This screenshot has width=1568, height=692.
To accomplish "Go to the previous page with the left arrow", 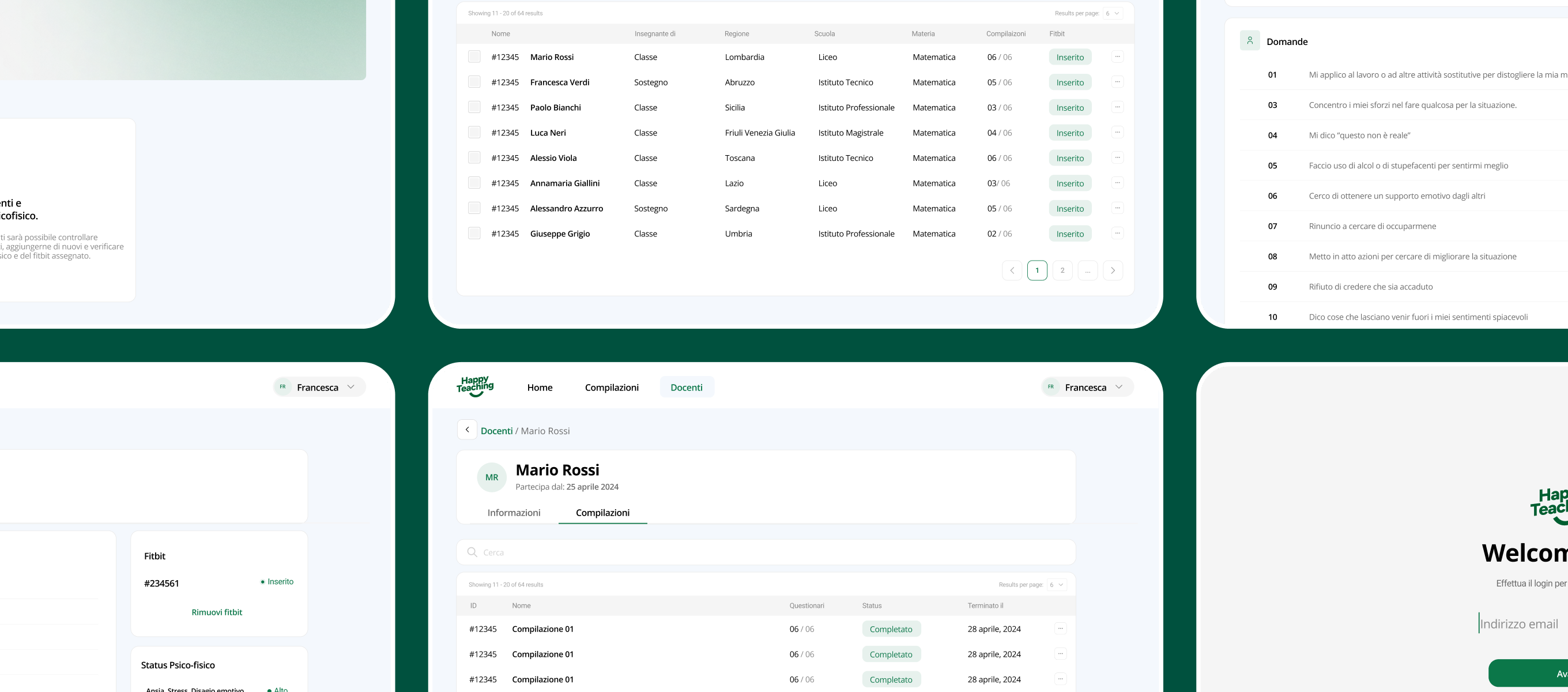I will pos(1012,270).
